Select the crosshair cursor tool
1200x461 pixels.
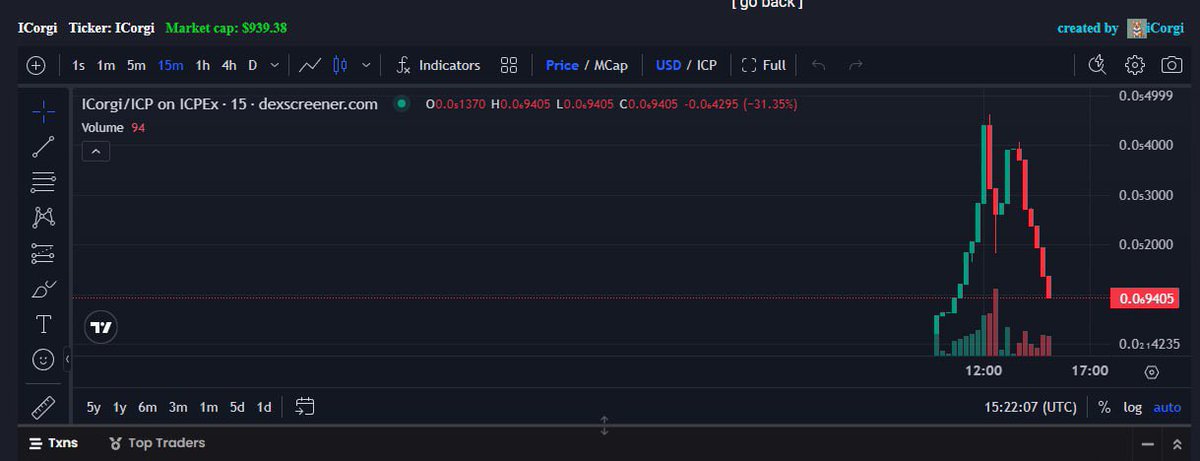44,111
